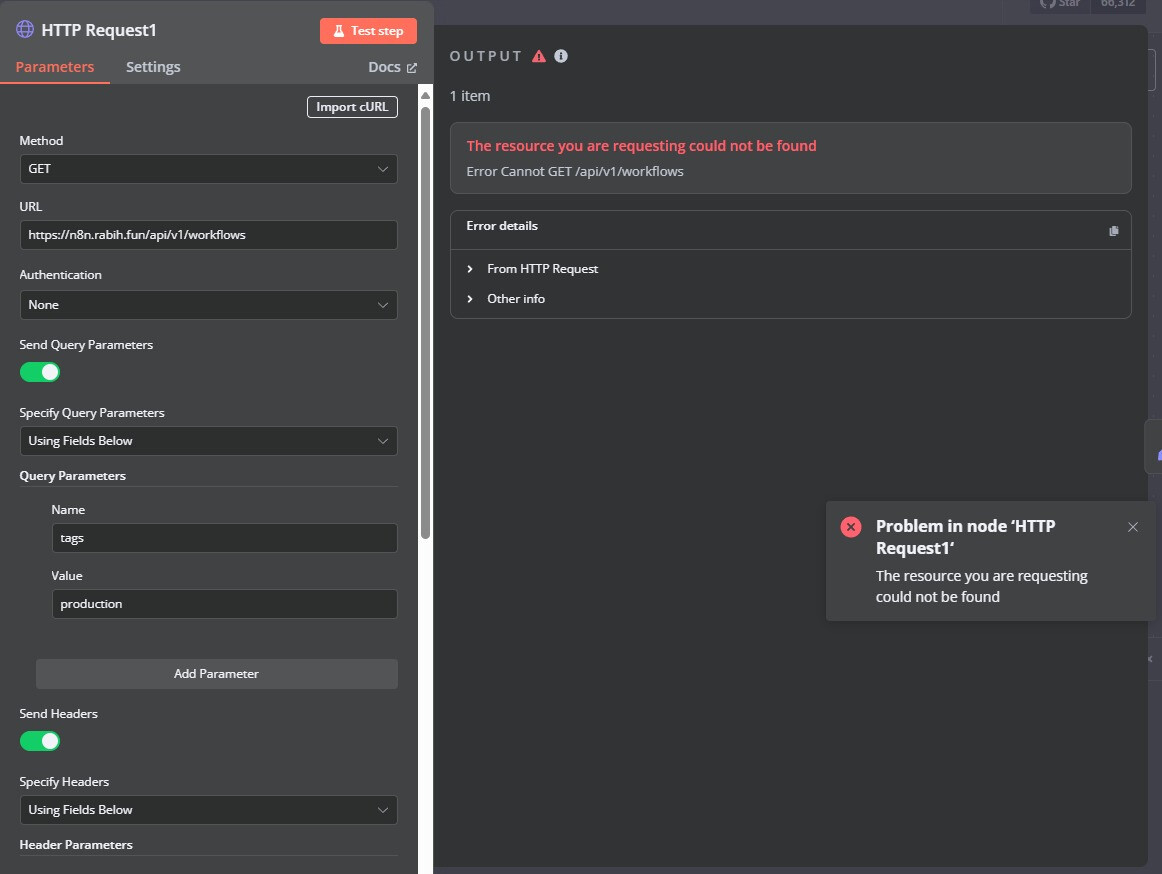This screenshot has width=1162, height=874.
Task: Open the Method dropdown showing GET
Action: tap(208, 169)
